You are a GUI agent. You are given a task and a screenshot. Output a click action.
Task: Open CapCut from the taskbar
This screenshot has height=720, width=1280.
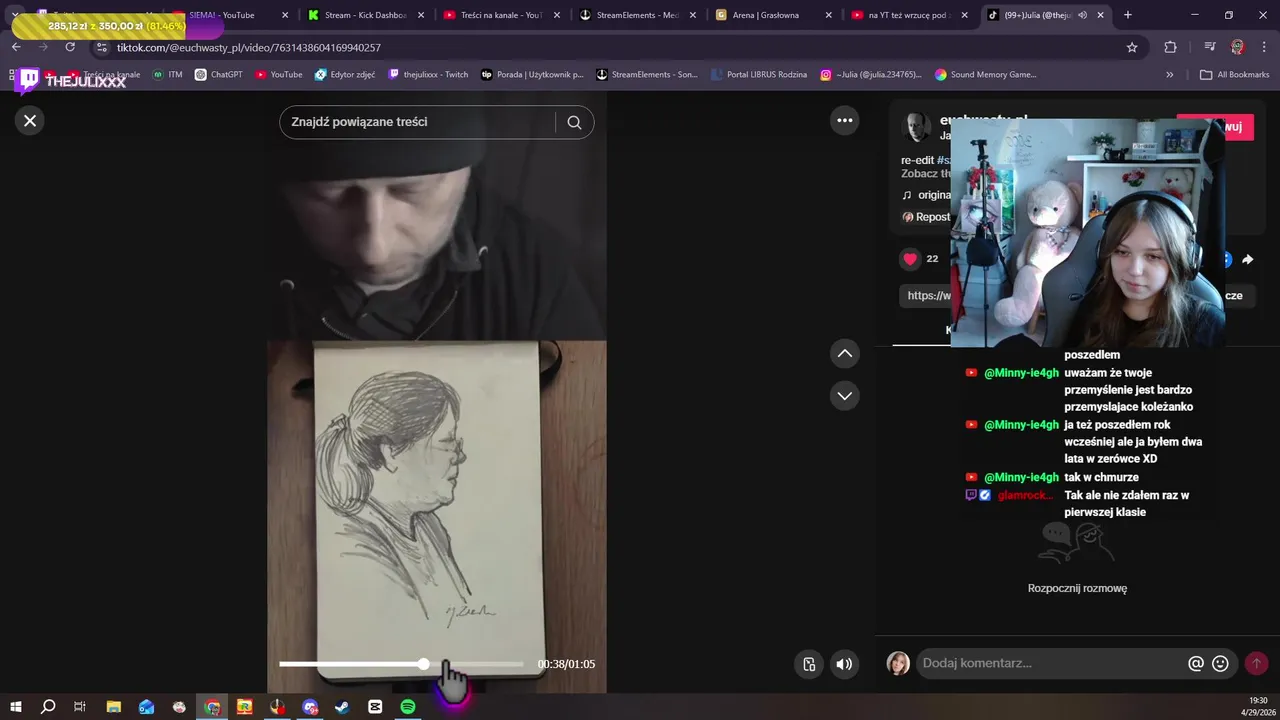coord(375,706)
